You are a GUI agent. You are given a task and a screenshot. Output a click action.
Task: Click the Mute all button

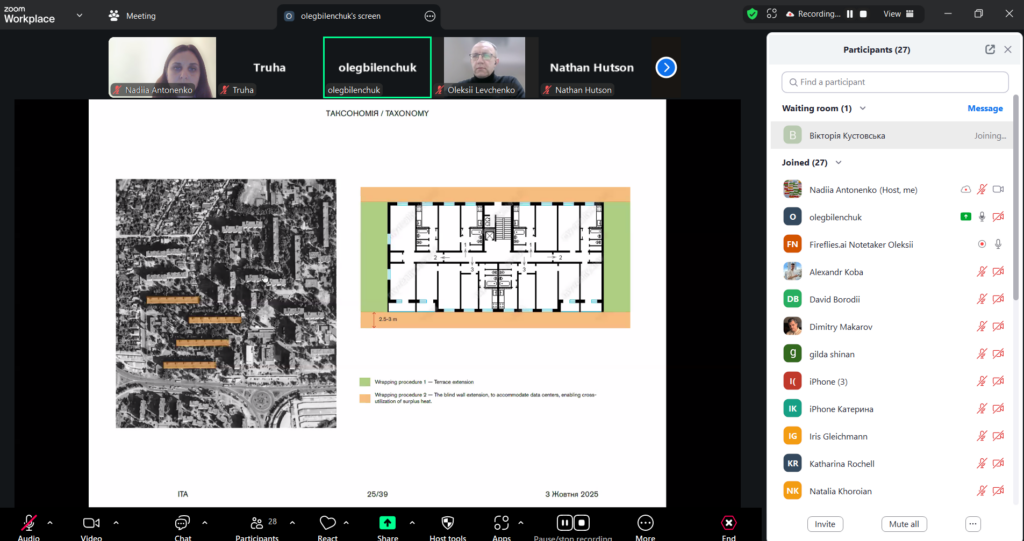pos(905,524)
